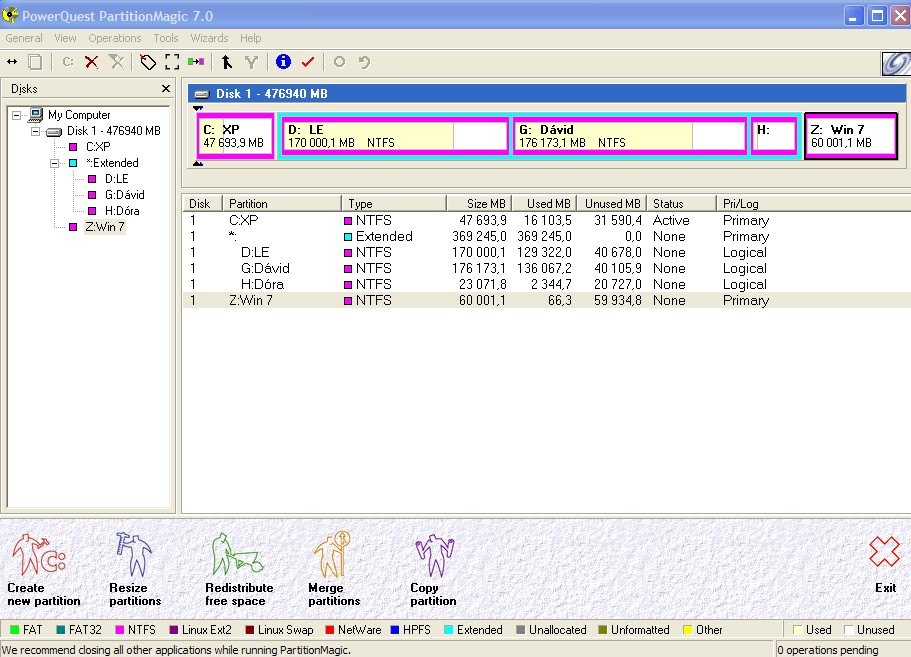The height and width of the screenshot is (657, 911).
Task: Click the Extended cyan legend swatch
Action: [449, 630]
